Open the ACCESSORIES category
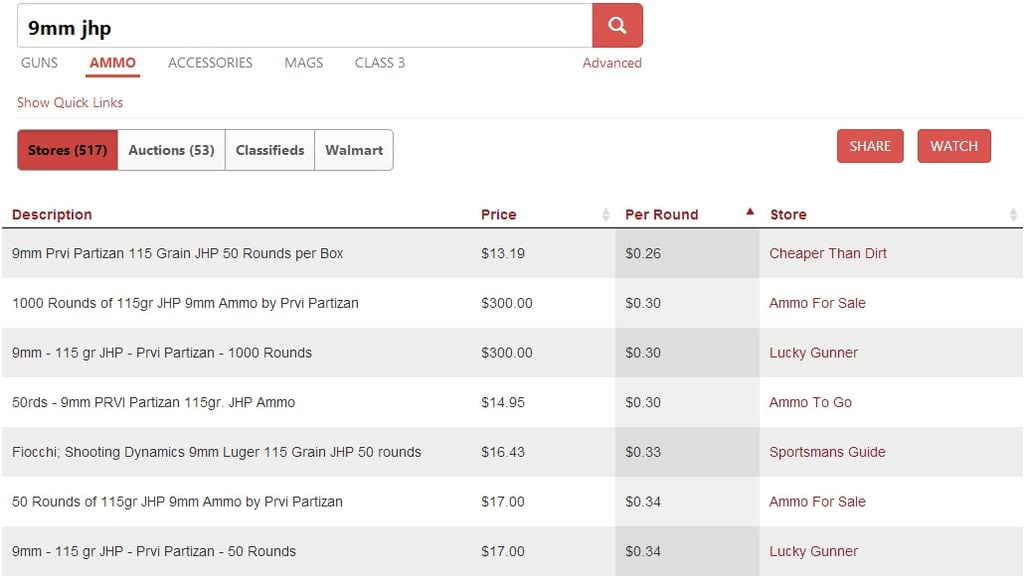Viewport: 1024px width, 576px height. pyautogui.click(x=210, y=63)
